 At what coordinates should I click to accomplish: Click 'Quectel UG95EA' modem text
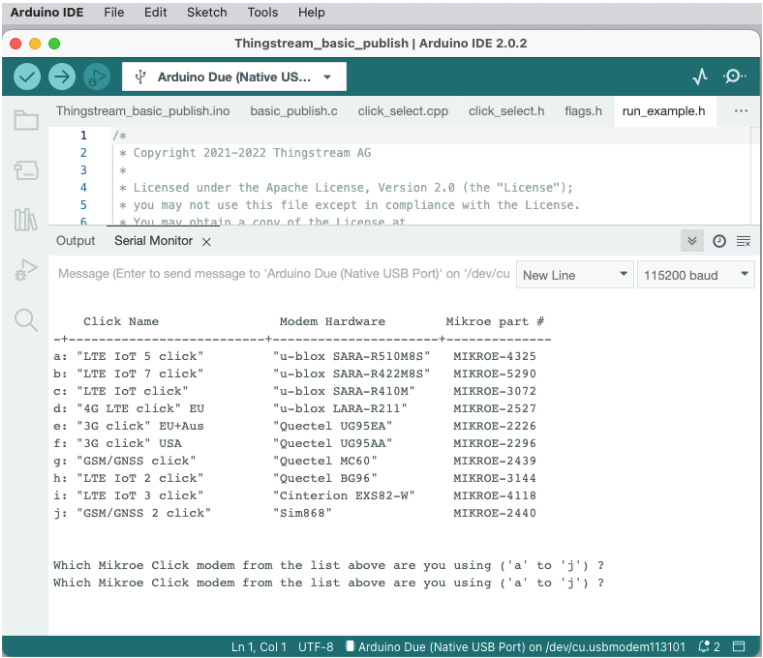(x=332, y=426)
